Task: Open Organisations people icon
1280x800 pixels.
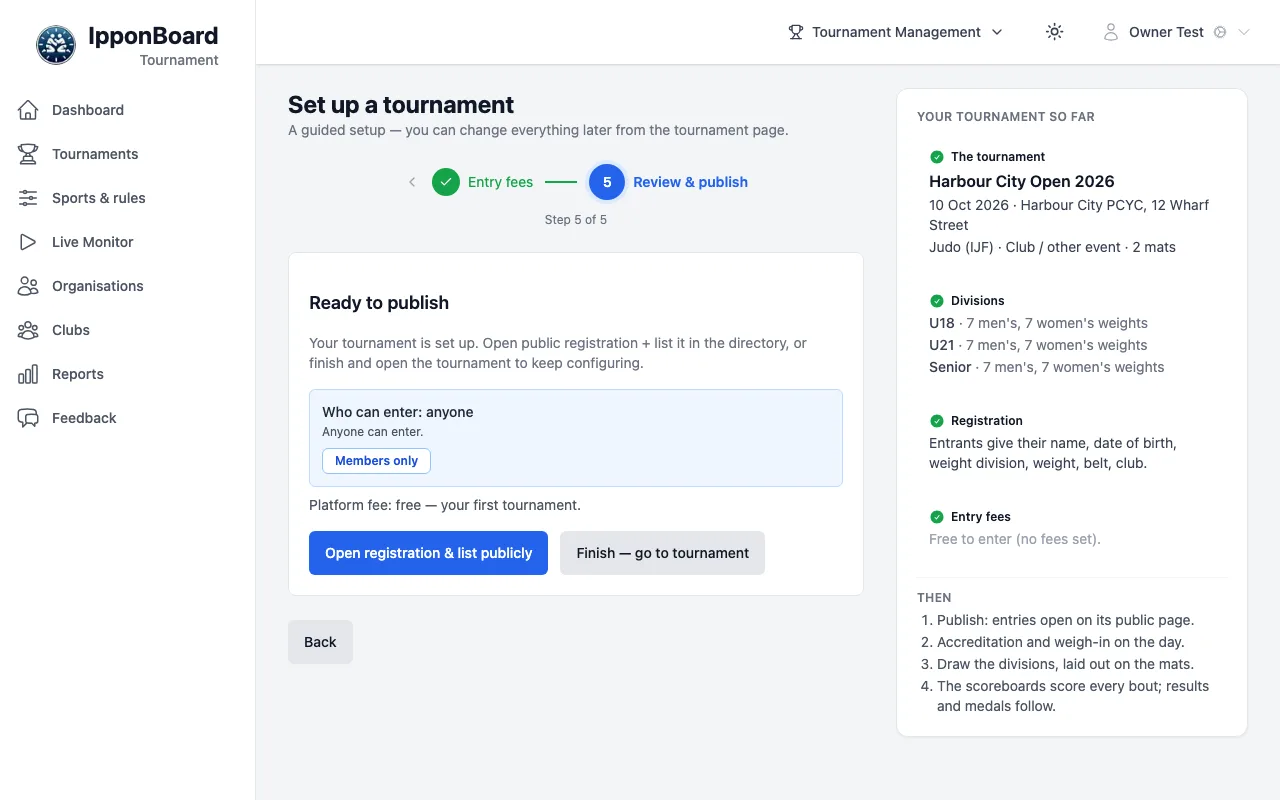Action: pos(28,286)
